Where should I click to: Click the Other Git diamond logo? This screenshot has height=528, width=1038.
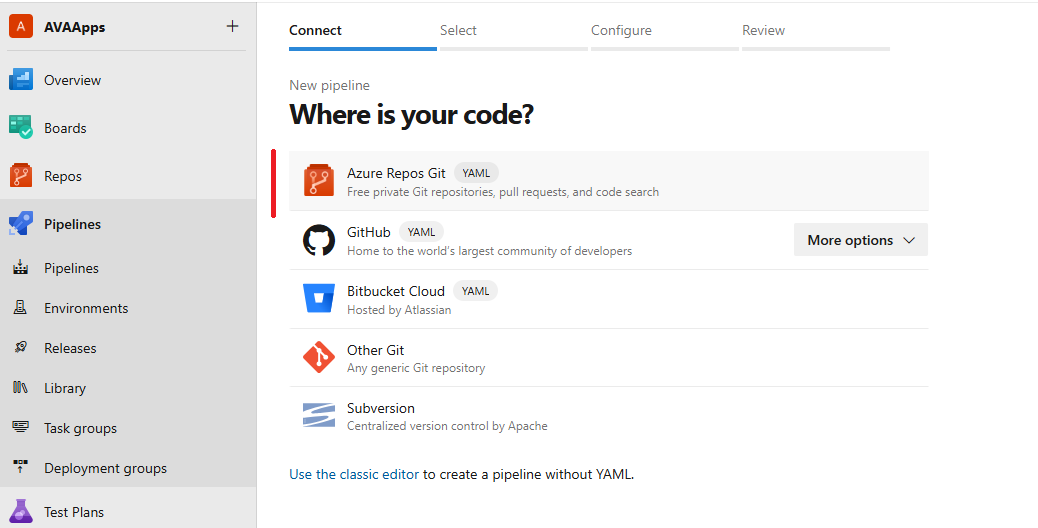[x=319, y=357]
